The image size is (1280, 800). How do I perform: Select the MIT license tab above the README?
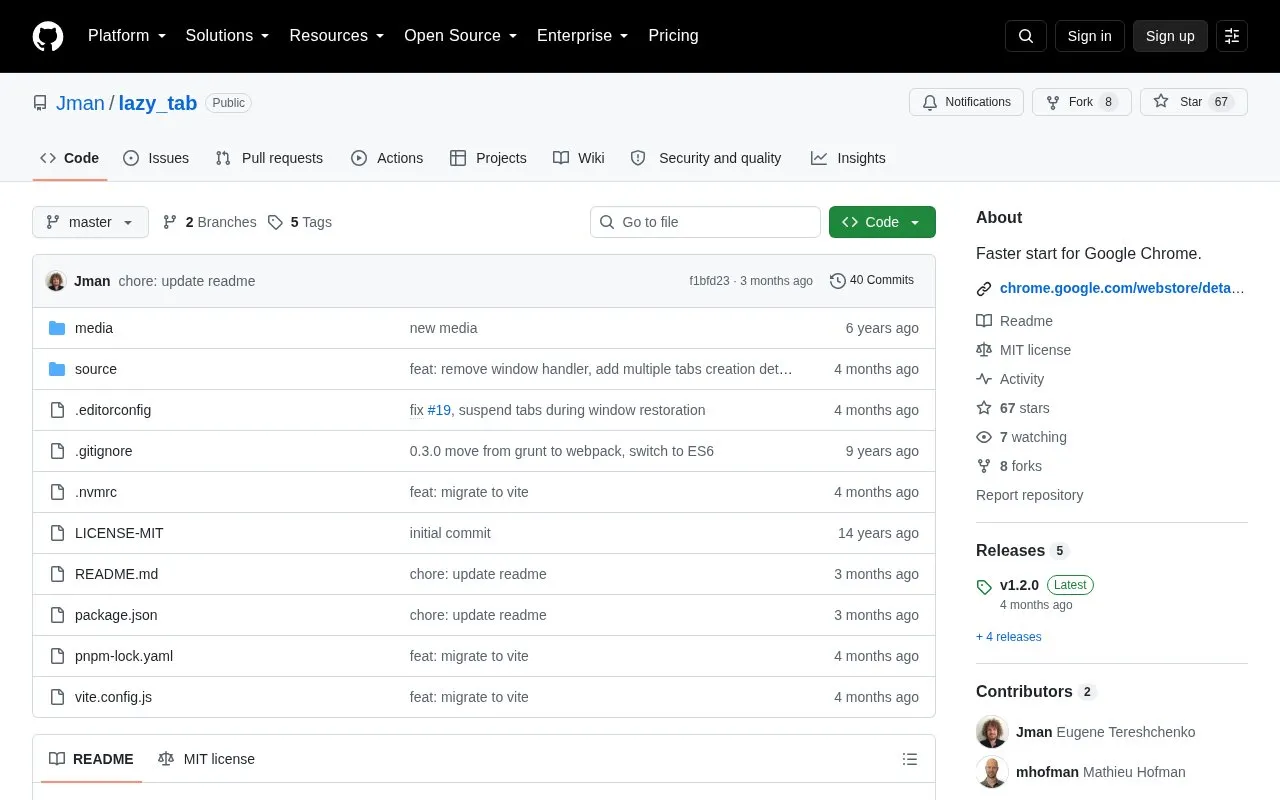click(x=207, y=759)
